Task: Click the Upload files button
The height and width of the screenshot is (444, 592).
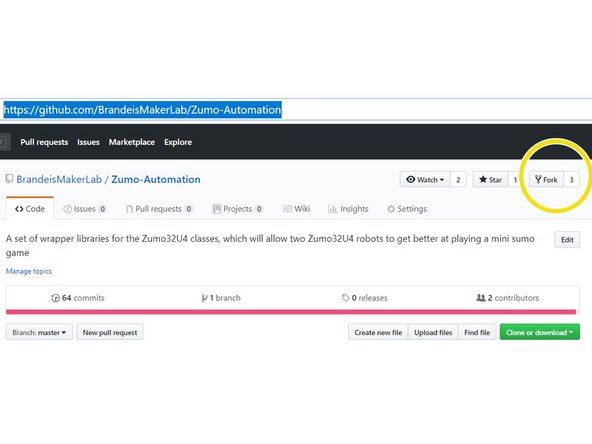Action: [x=433, y=332]
